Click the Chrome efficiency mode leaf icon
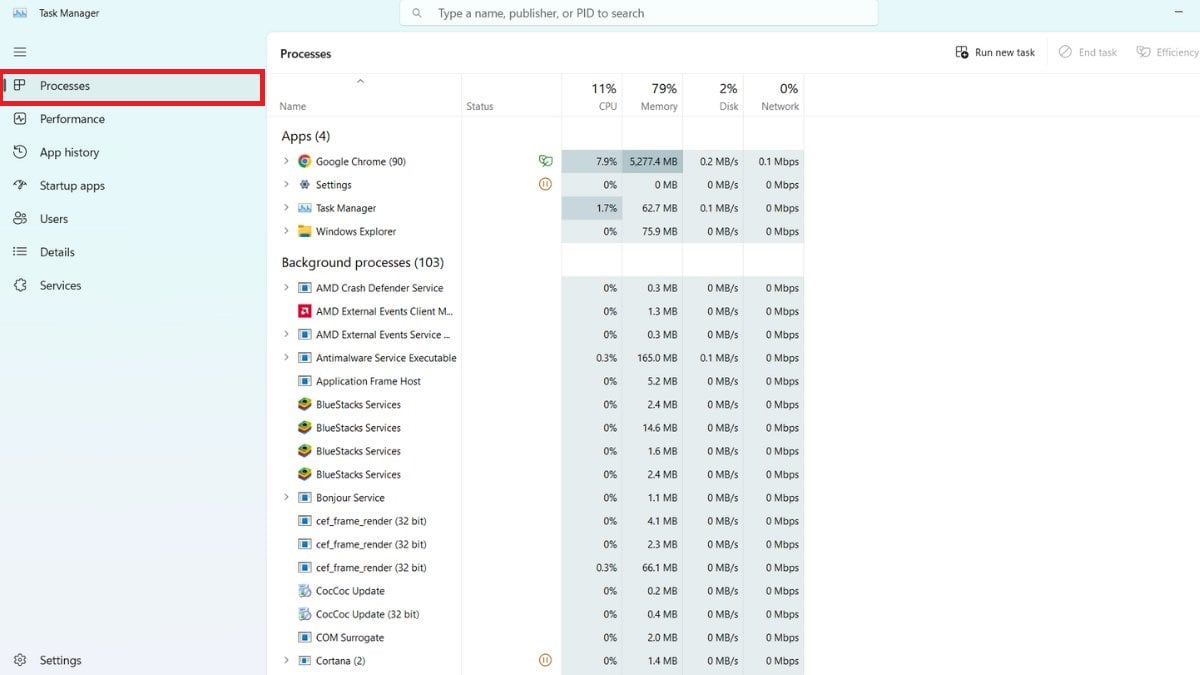The height and width of the screenshot is (675, 1200). tap(545, 161)
